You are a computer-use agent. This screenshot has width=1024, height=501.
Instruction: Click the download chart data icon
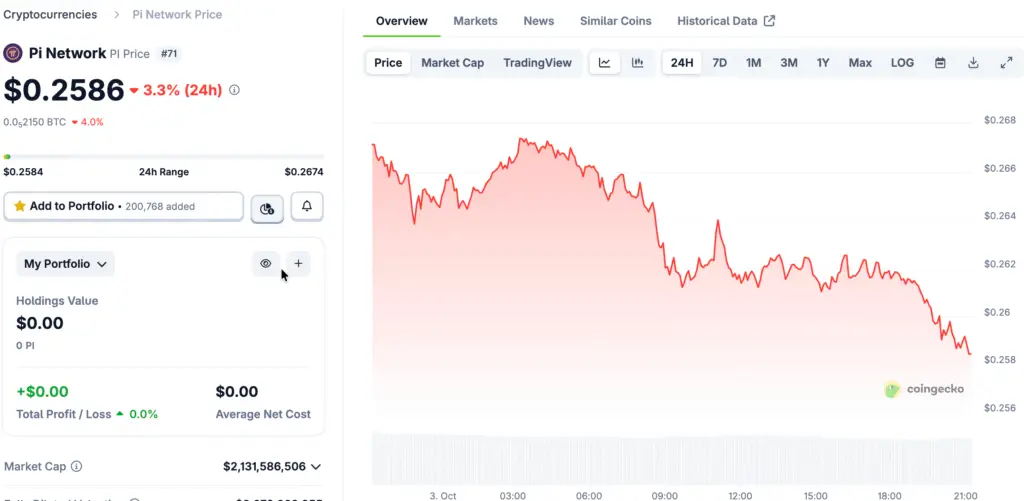pyautogui.click(x=973, y=63)
